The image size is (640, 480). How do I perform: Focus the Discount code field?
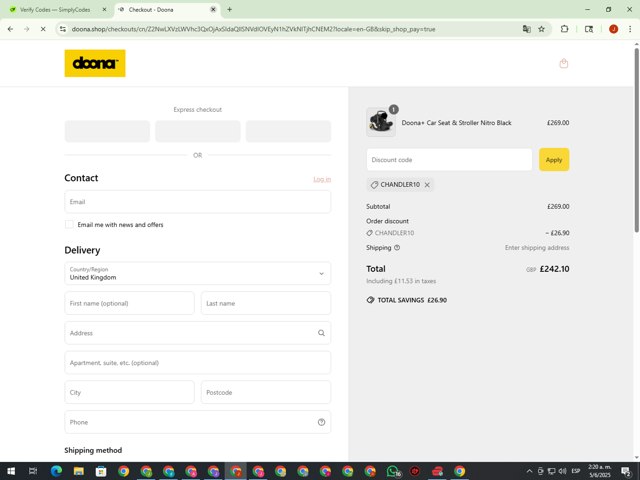[449, 160]
